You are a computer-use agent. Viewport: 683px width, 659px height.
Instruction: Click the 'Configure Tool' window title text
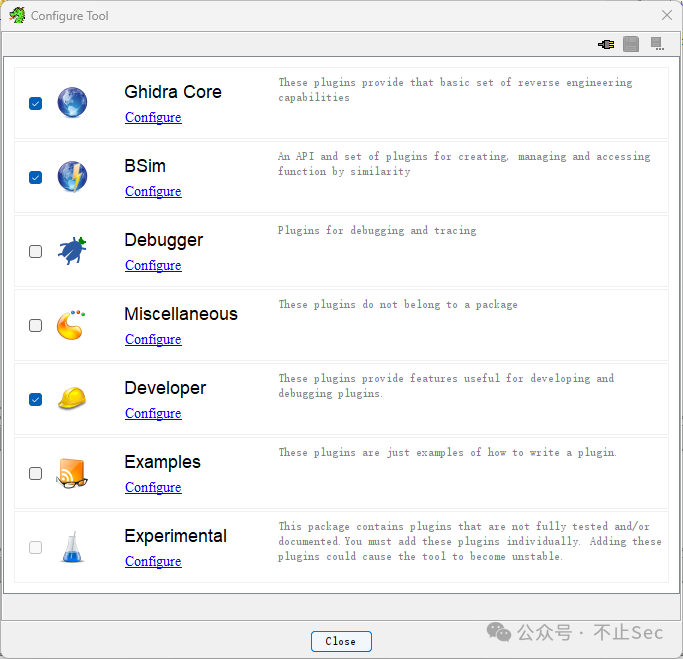pyautogui.click(x=70, y=16)
